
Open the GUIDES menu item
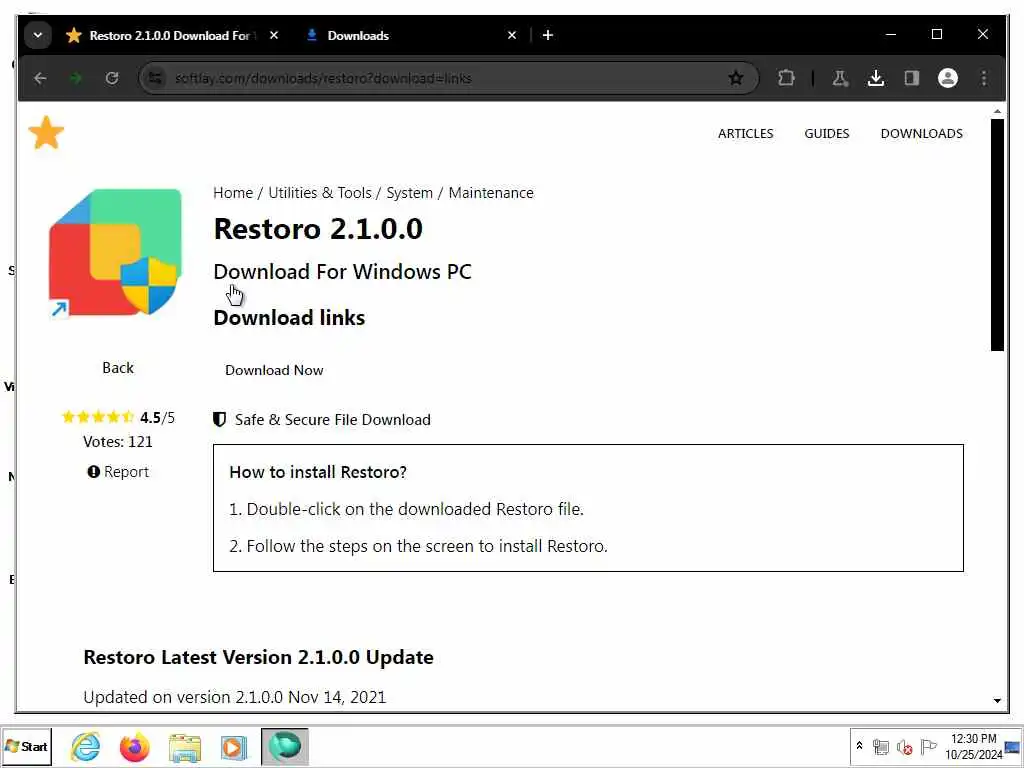click(826, 133)
